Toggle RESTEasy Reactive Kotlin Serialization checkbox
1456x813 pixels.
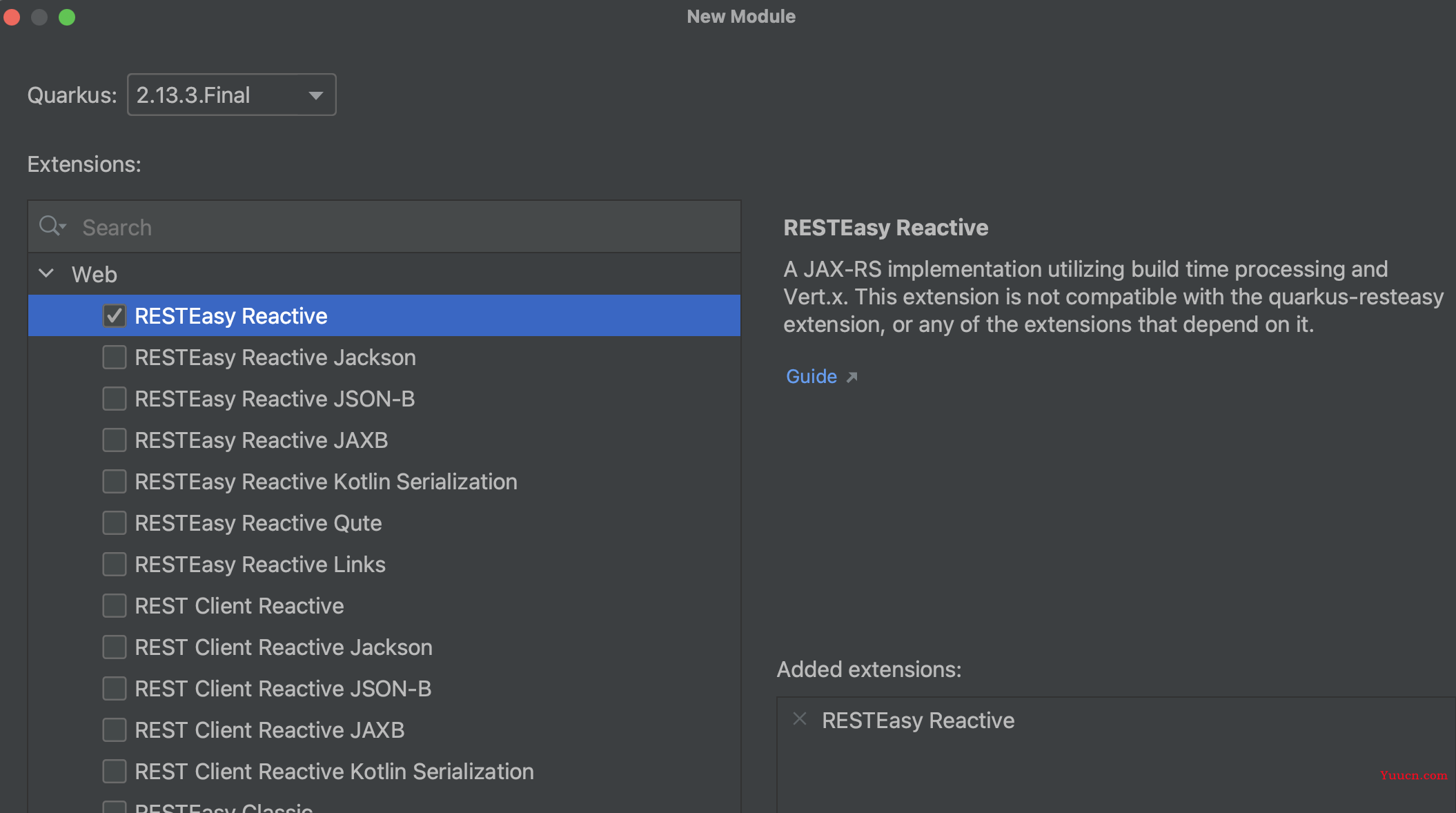115,481
